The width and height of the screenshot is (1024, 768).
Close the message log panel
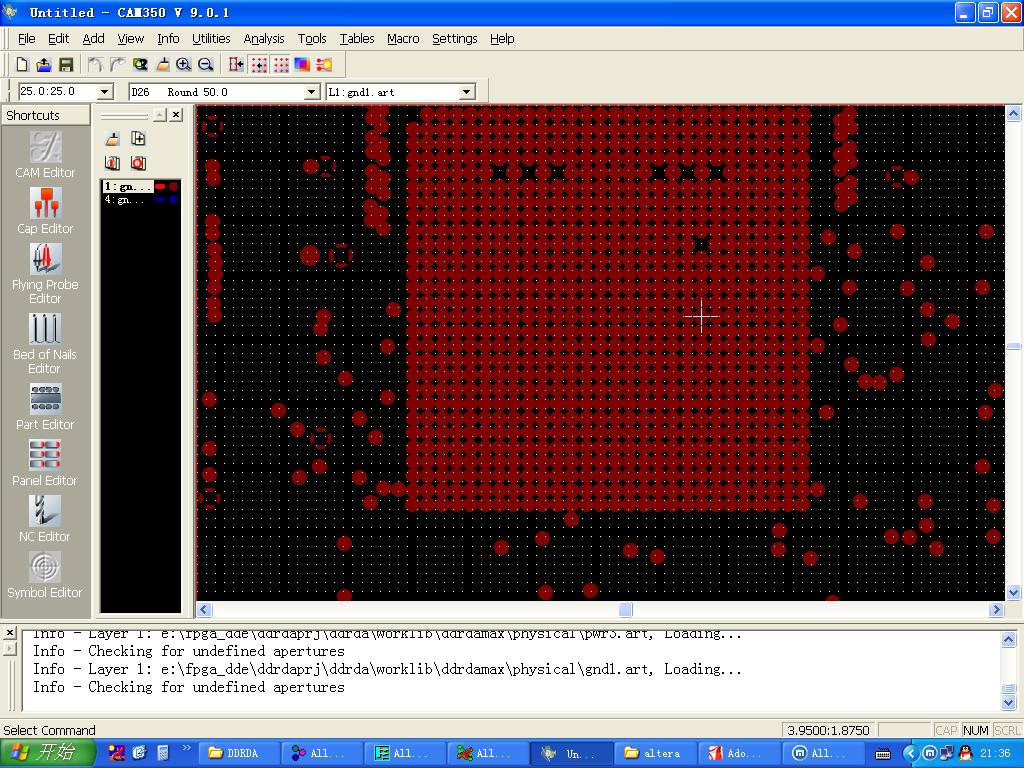click(10, 632)
